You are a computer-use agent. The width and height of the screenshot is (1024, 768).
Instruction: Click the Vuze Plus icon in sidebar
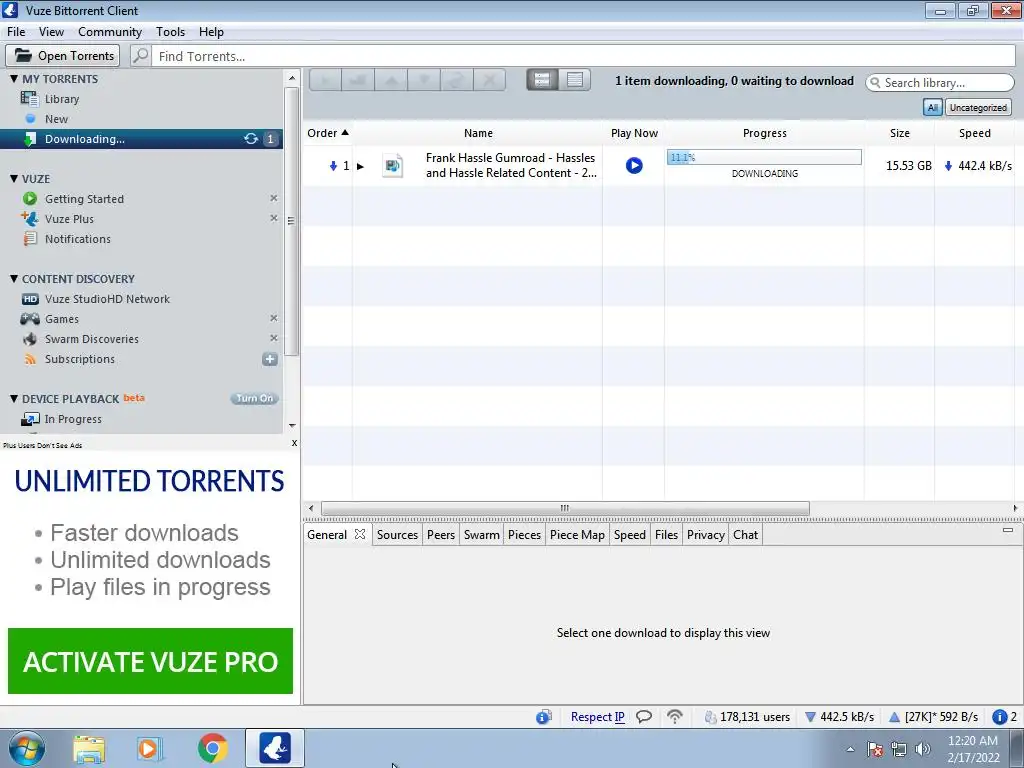(29, 218)
